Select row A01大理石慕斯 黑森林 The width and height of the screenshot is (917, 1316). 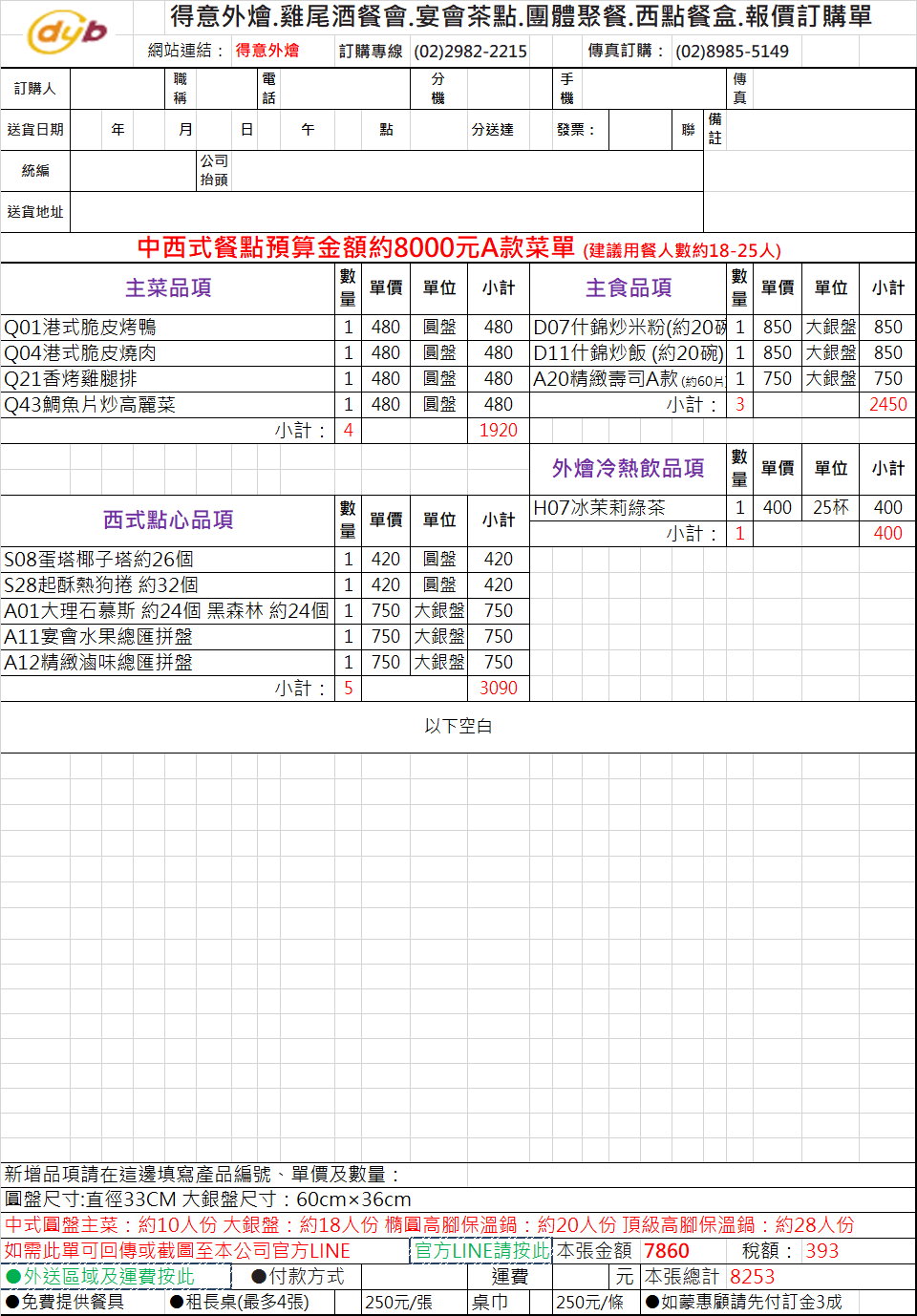pyautogui.click(x=264, y=611)
